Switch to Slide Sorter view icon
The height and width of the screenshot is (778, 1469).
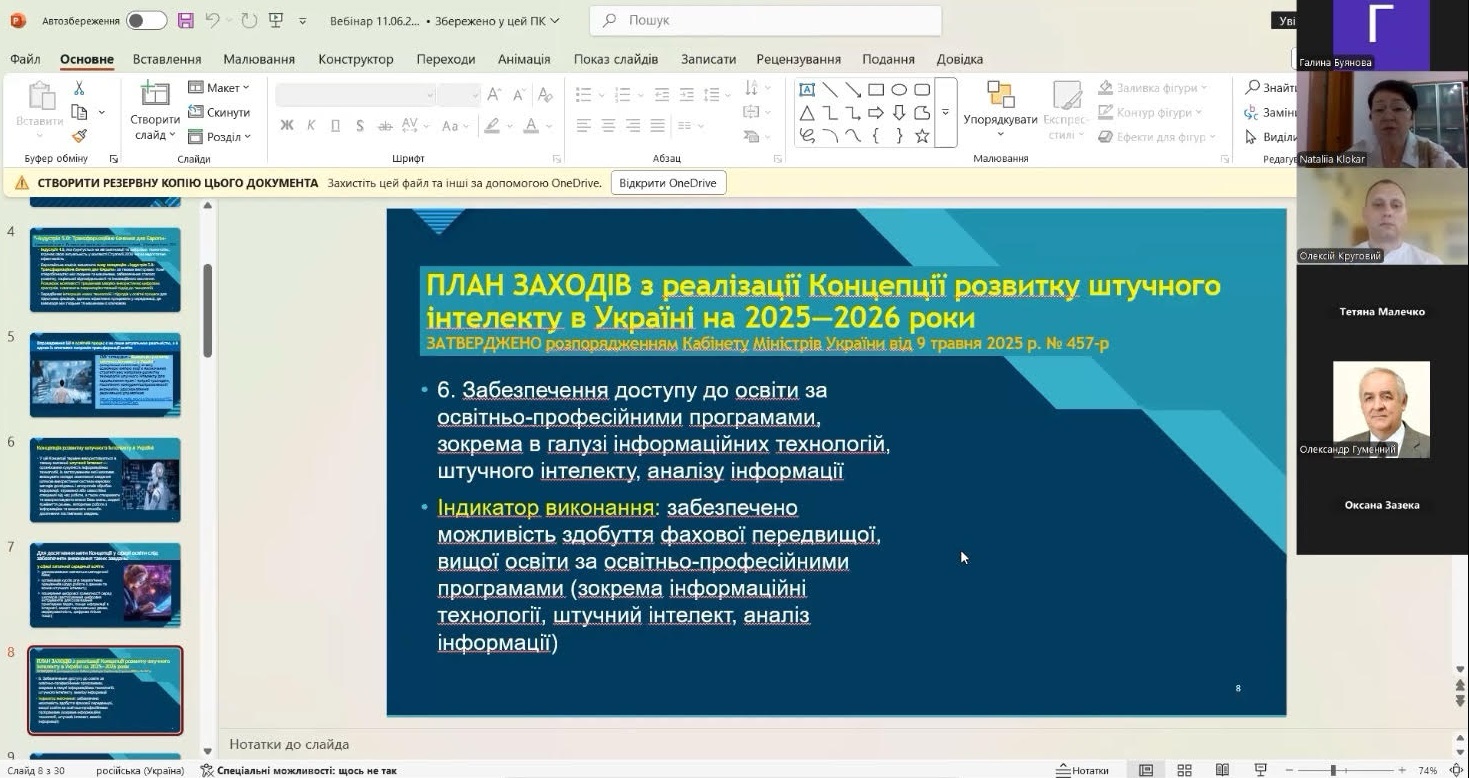click(1184, 770)
